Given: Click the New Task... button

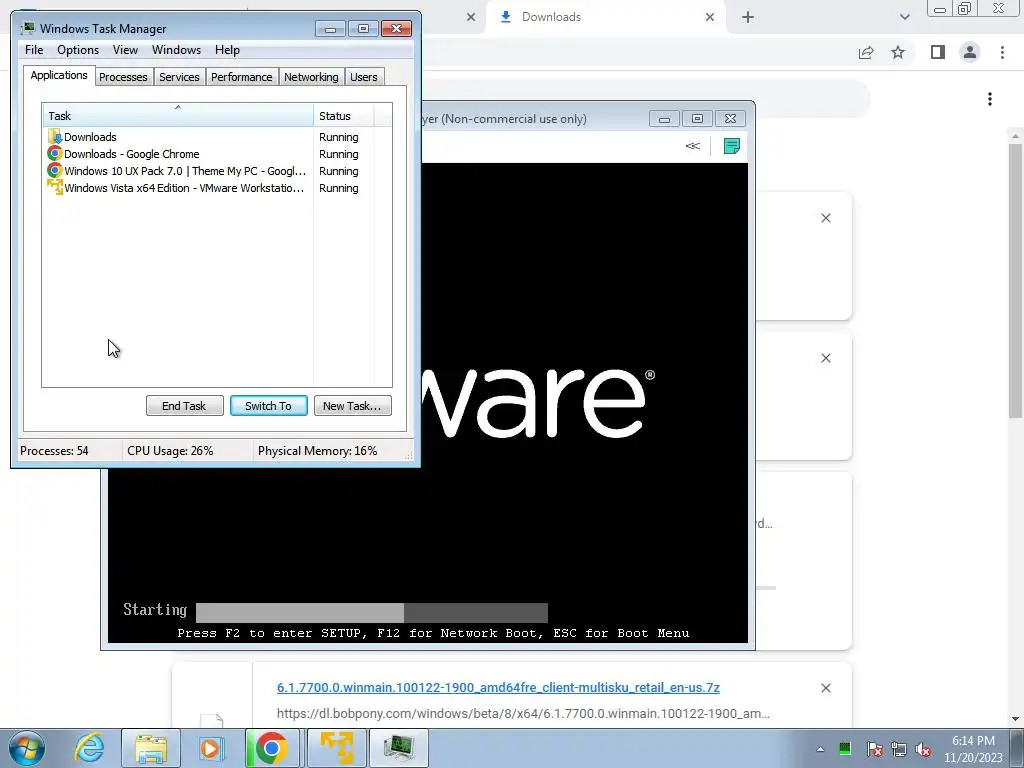Looking at the screenshot, I should (352, 406).
